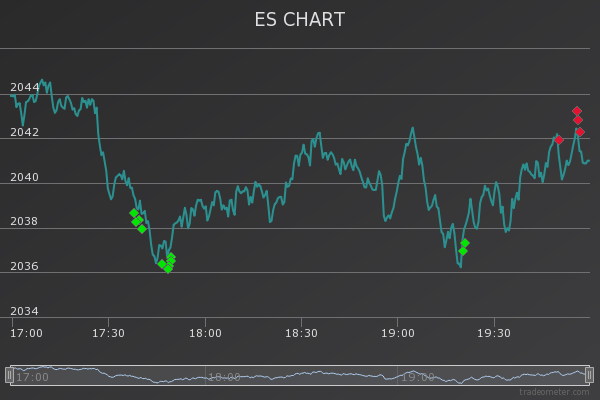Click the upper green diamond near 19:20
Image resolution: width=600 pixels, height=400 pixels.
(x=465, y=243)
